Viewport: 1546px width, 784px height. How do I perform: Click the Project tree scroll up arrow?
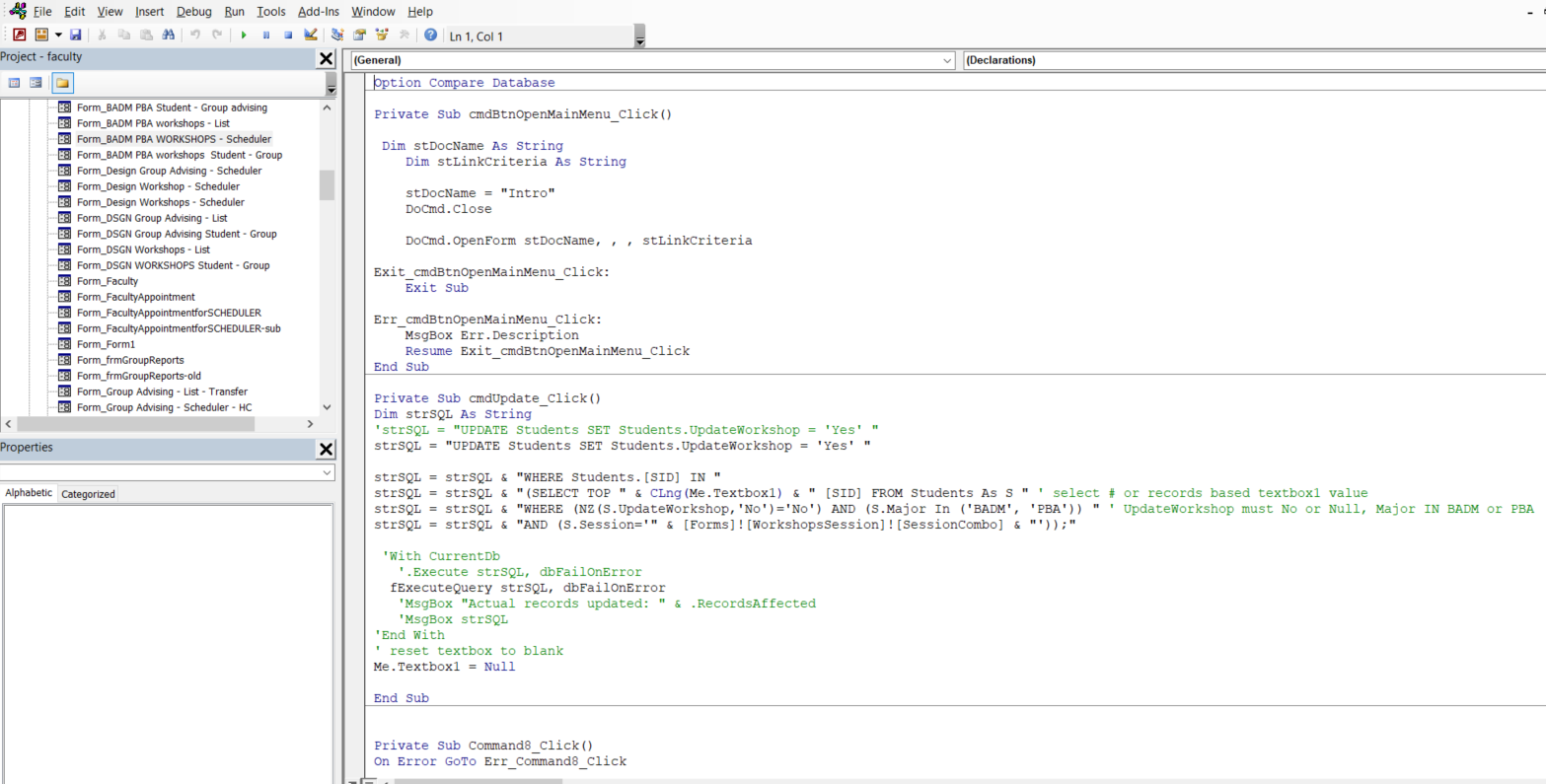(x=328, y=107)
